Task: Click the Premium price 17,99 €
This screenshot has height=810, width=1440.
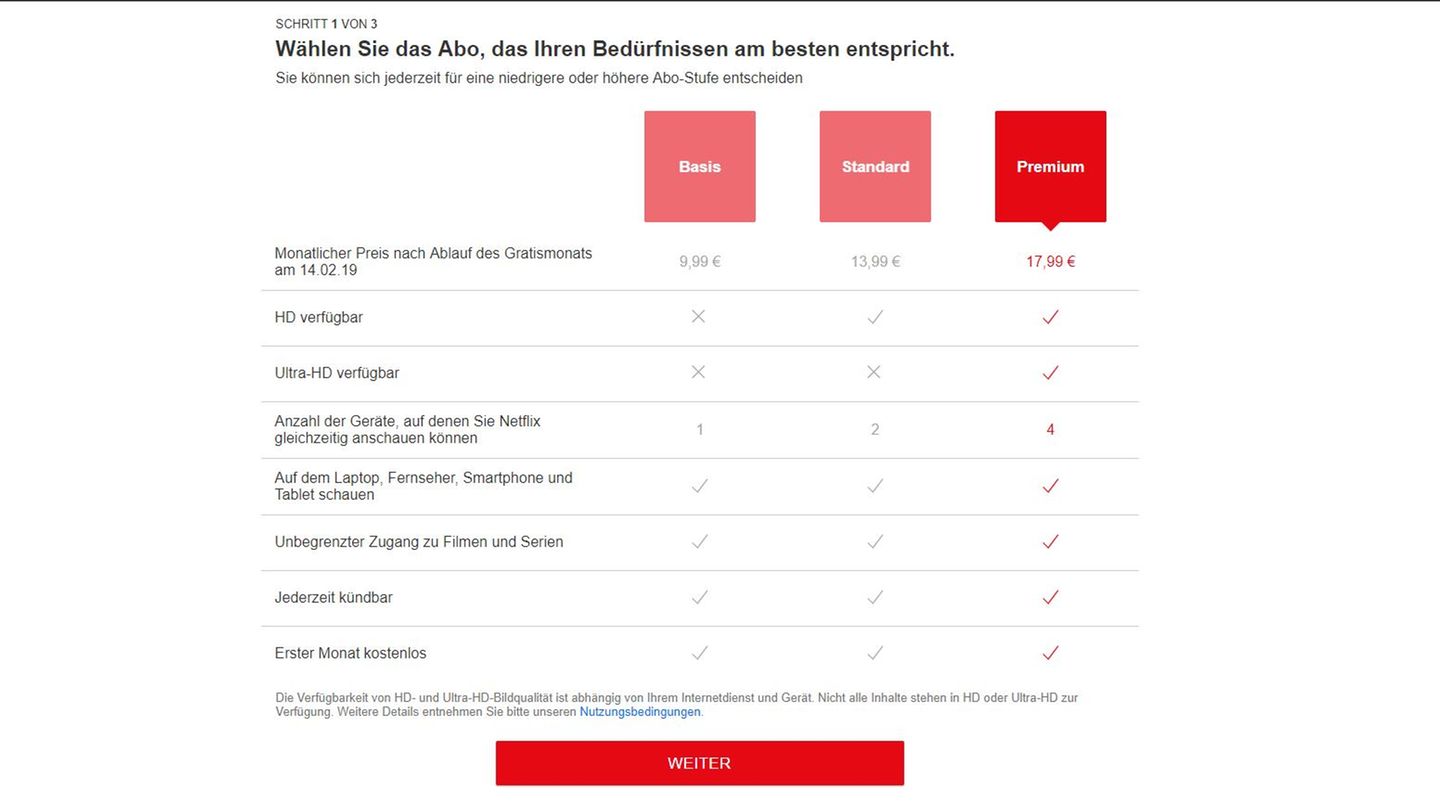Action: click(1050, 262)
